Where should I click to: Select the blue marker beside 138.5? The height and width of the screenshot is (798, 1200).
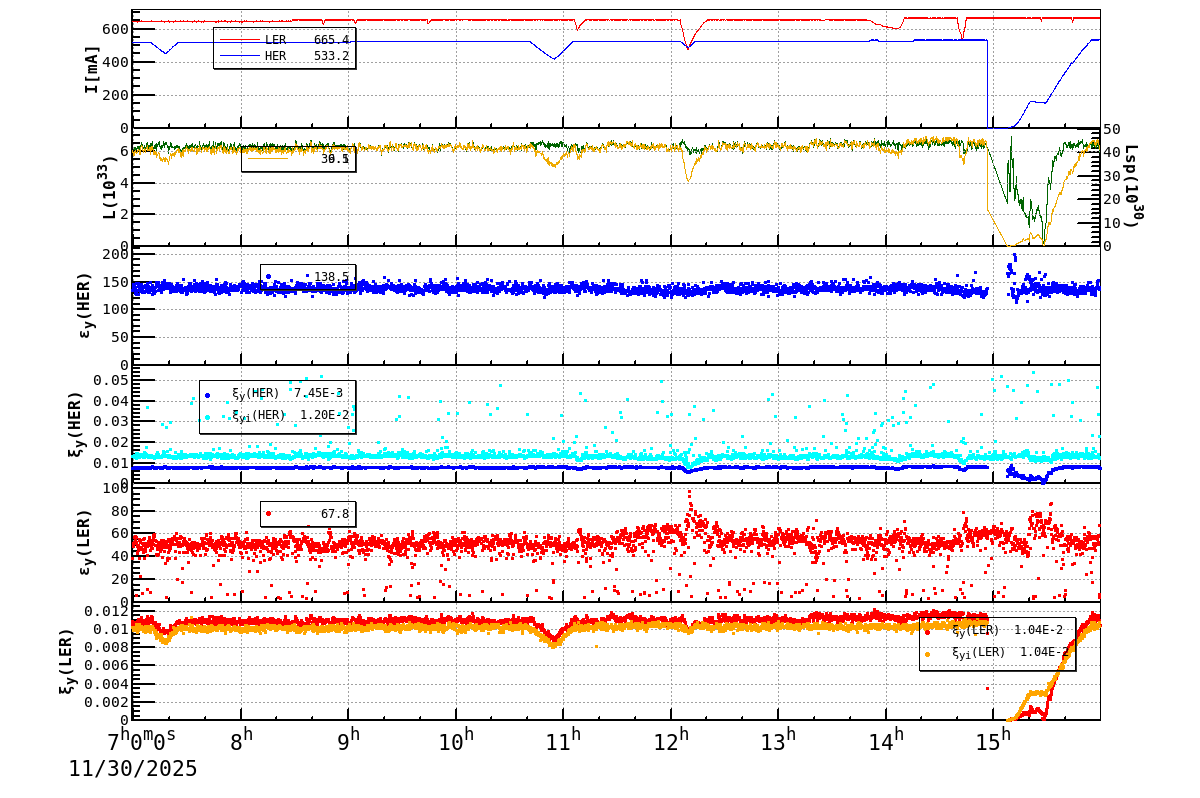coord(268,276)
